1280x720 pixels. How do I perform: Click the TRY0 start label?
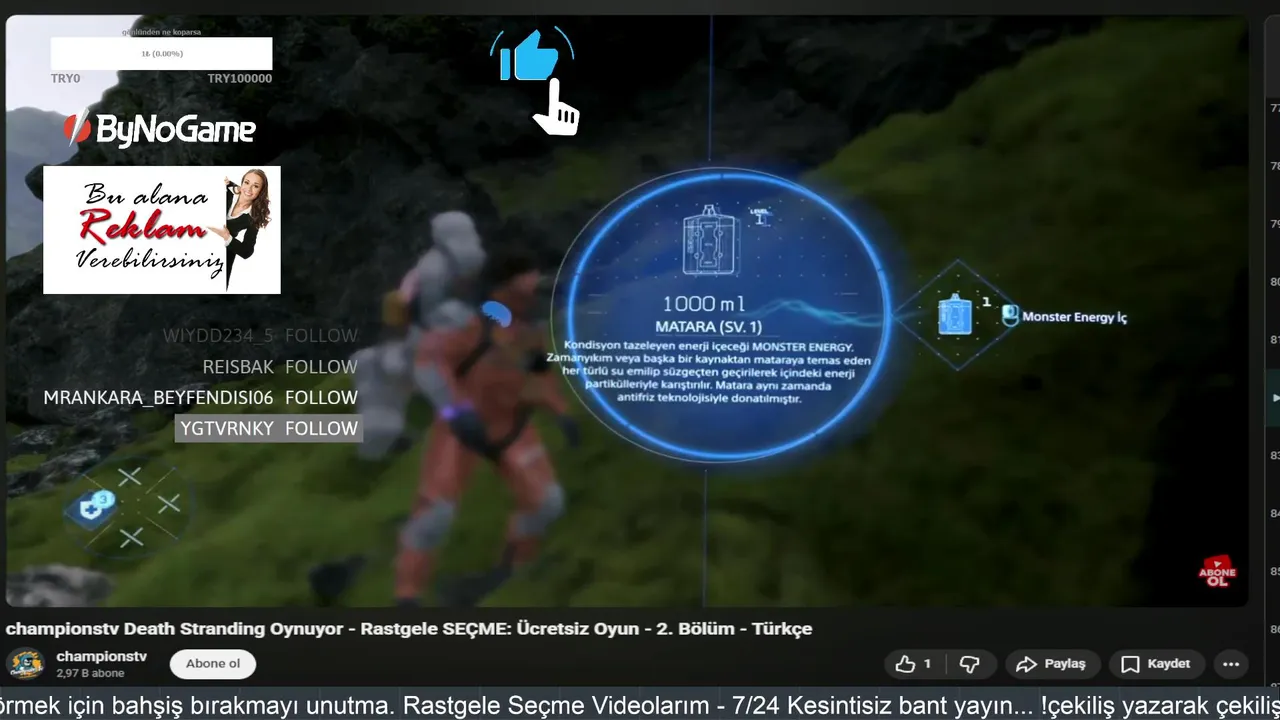(66, 78)
